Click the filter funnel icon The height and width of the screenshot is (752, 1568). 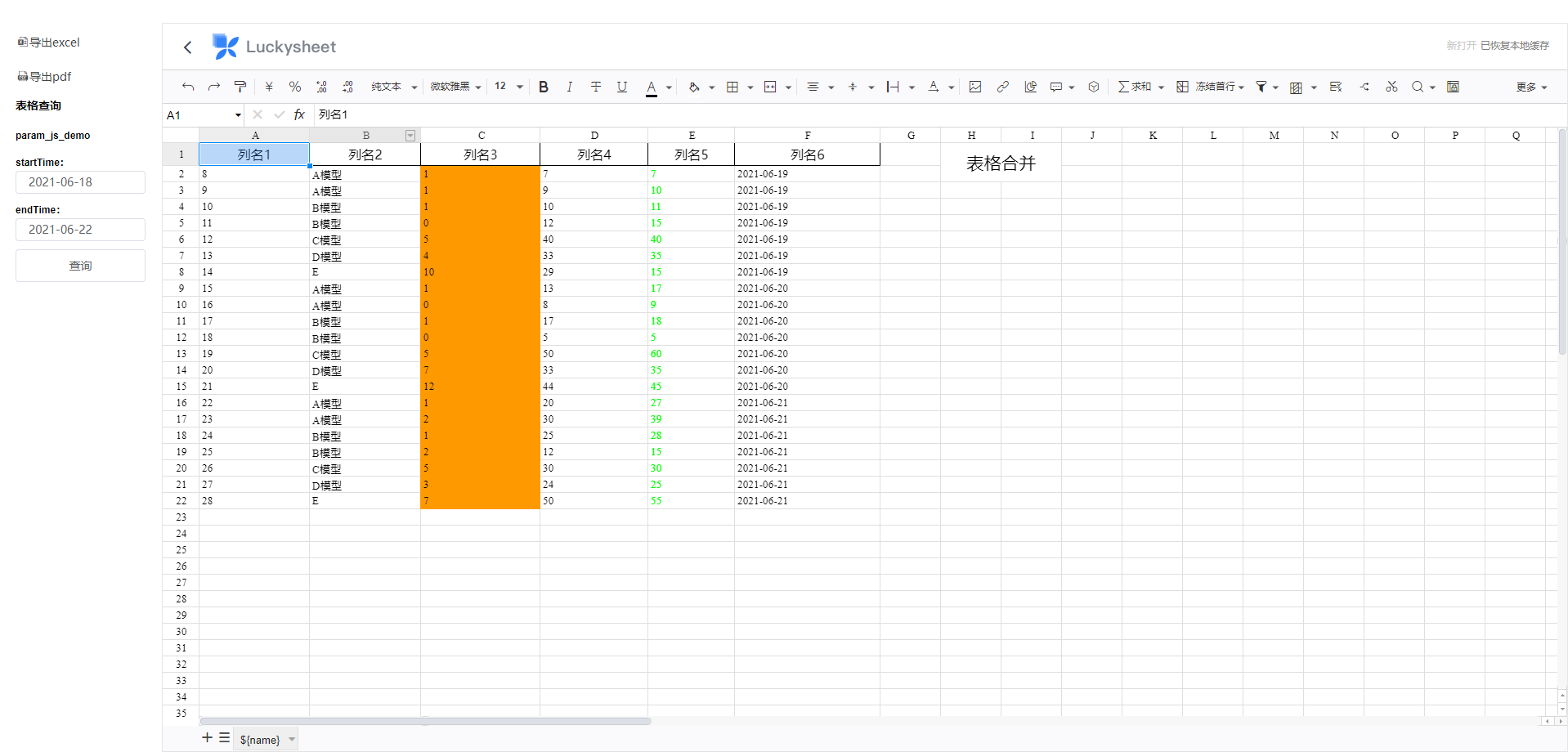(x=1261, y=87)
